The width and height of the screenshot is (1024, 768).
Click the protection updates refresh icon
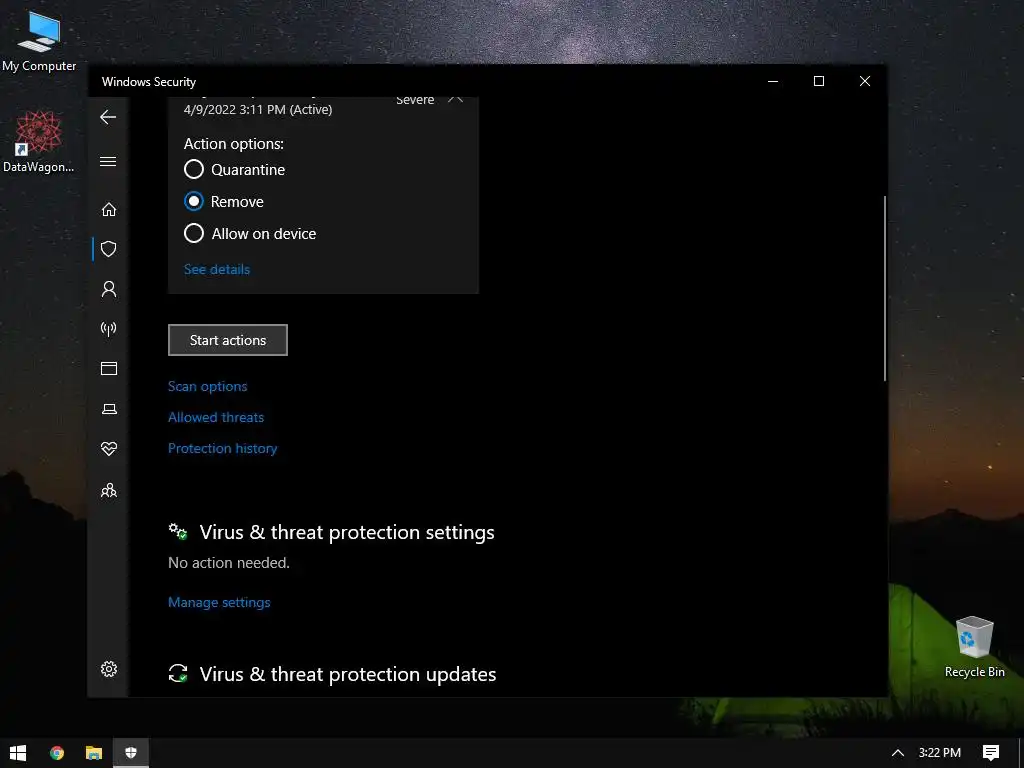click(178, 673)
